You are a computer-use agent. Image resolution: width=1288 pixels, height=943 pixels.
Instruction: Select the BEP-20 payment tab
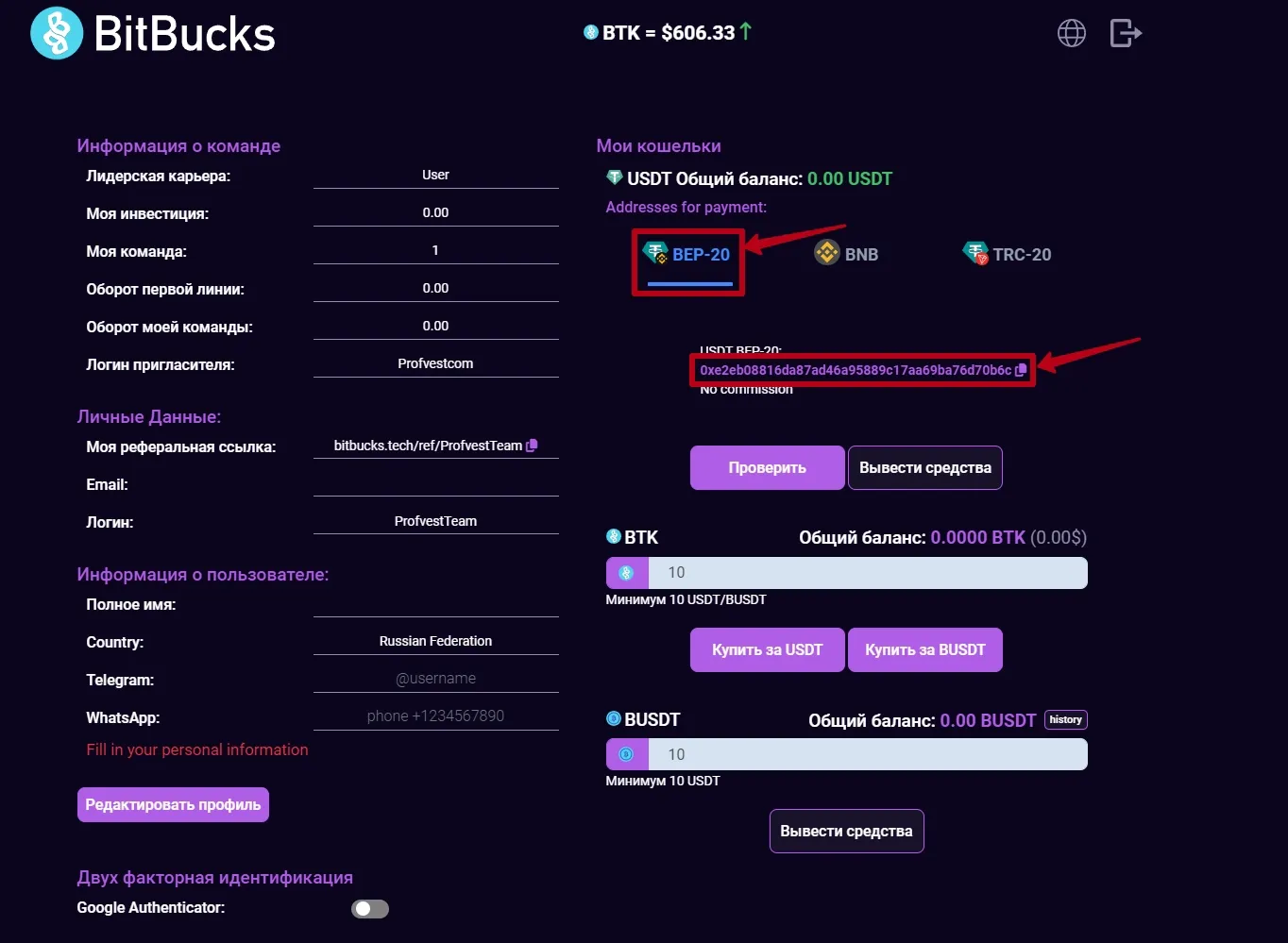tap(687, 255)
